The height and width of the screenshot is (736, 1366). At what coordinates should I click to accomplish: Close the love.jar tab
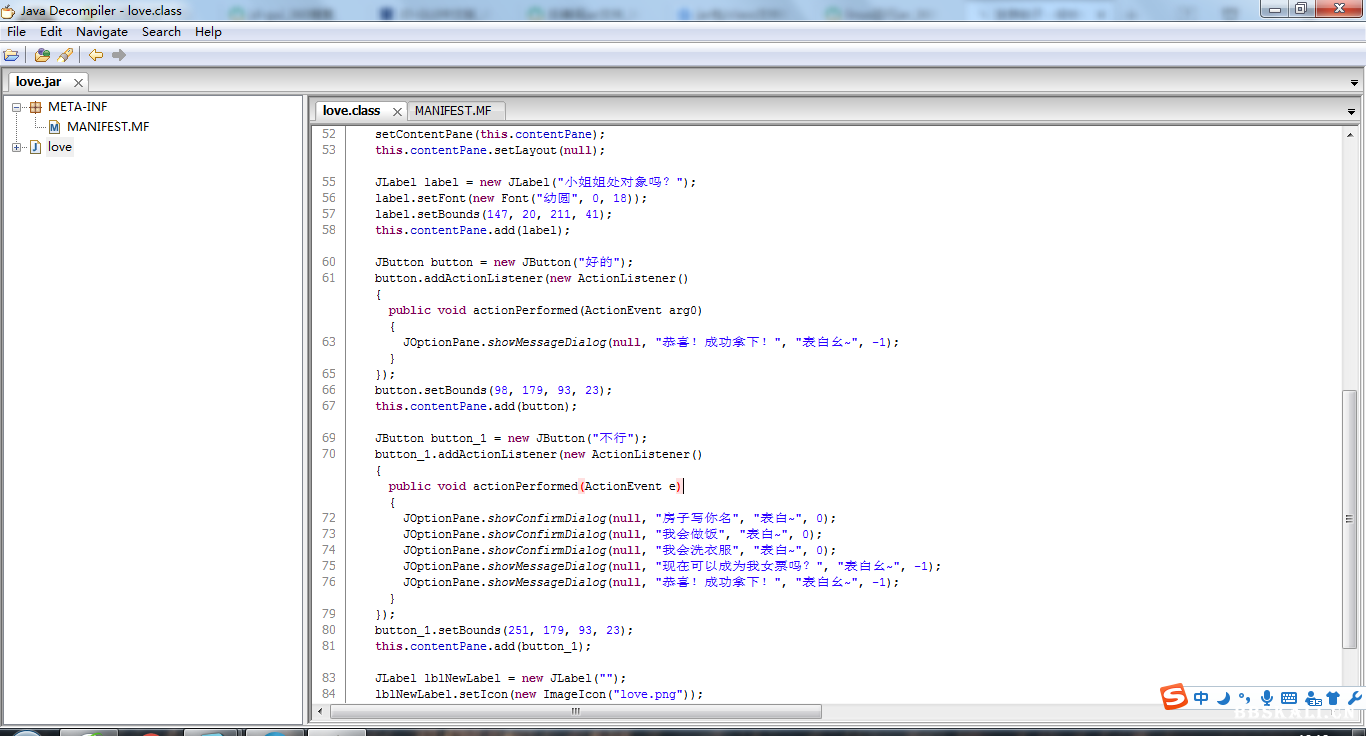pyautogui.click(x=78, y=82)
